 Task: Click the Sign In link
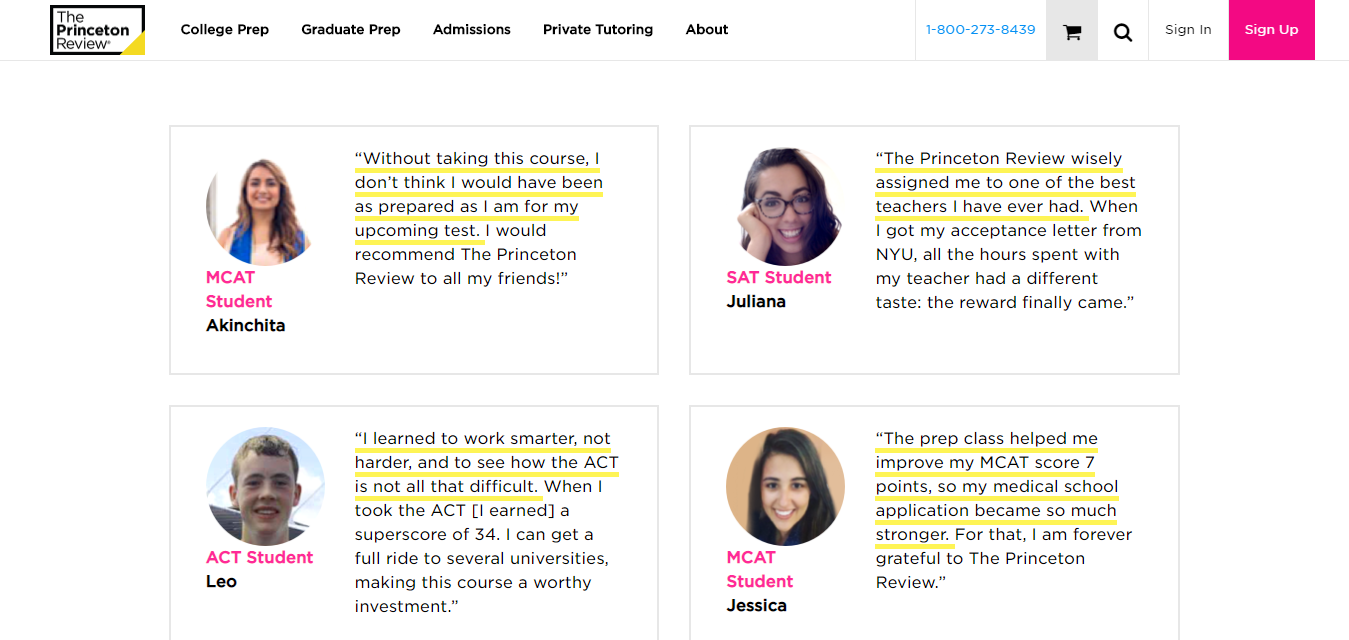tap(1188, 30)
